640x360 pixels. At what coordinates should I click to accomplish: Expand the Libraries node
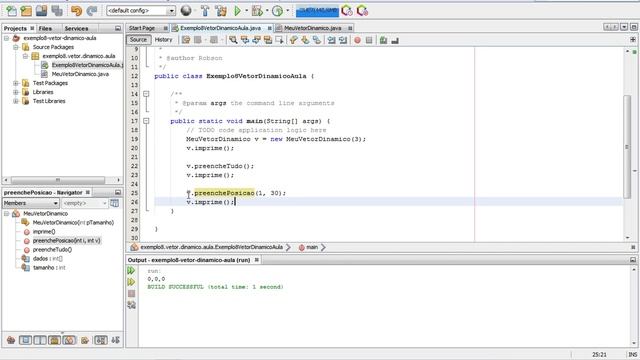(x=16, y=92)
